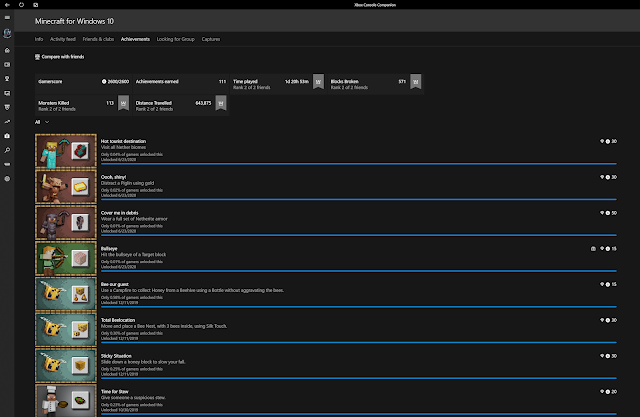Click the Total Beelocation title

tap(118, 320)
